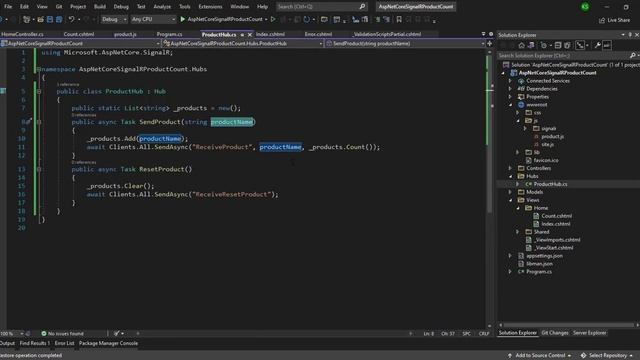Open the member dropdown SendProduct(string productName)
Image resolution: width=640 pixels, height=360 pixels.
click(406, 43)
